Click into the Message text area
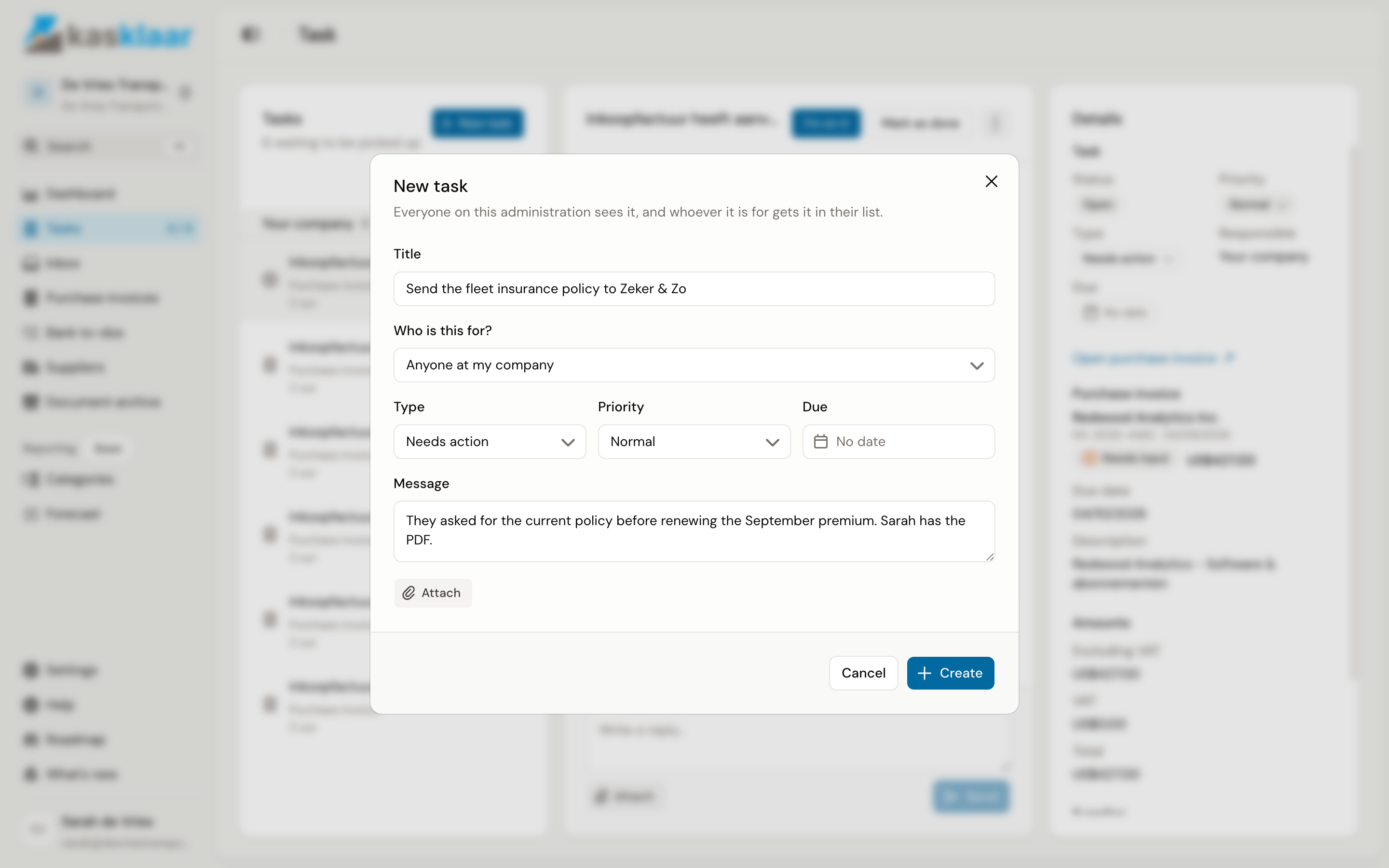1389x868 pixels. click(x=694, y=531)
